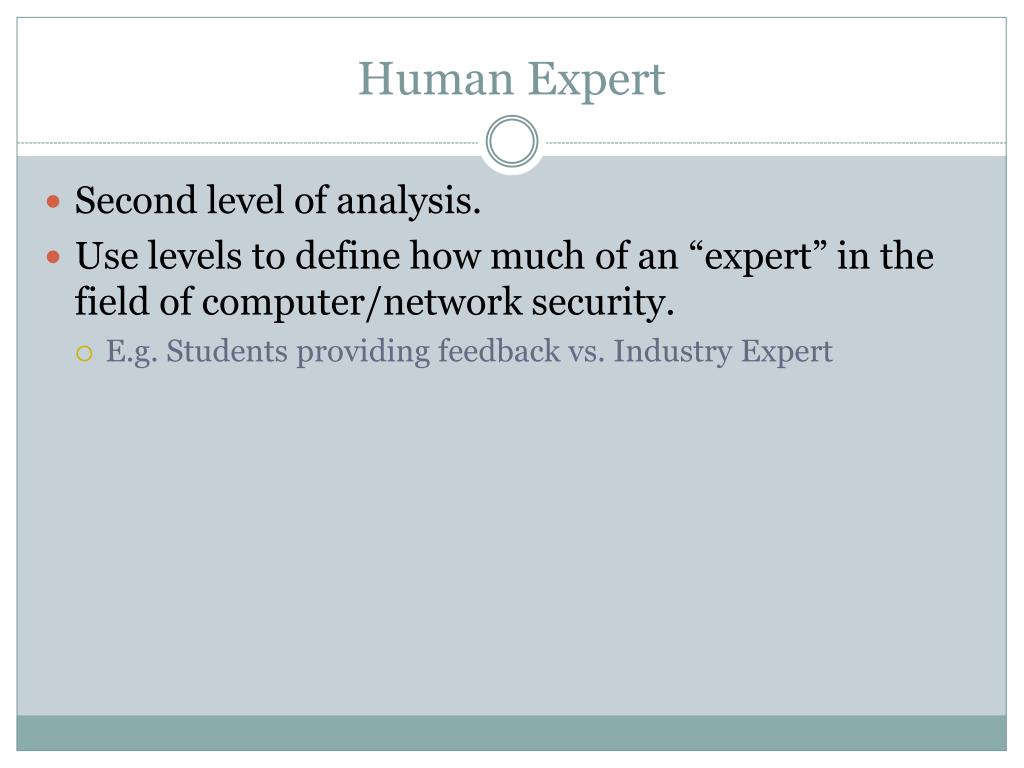The image size is (1024, 768).
Task: Click the empty gray-blue content area
Action: (511, 542)
